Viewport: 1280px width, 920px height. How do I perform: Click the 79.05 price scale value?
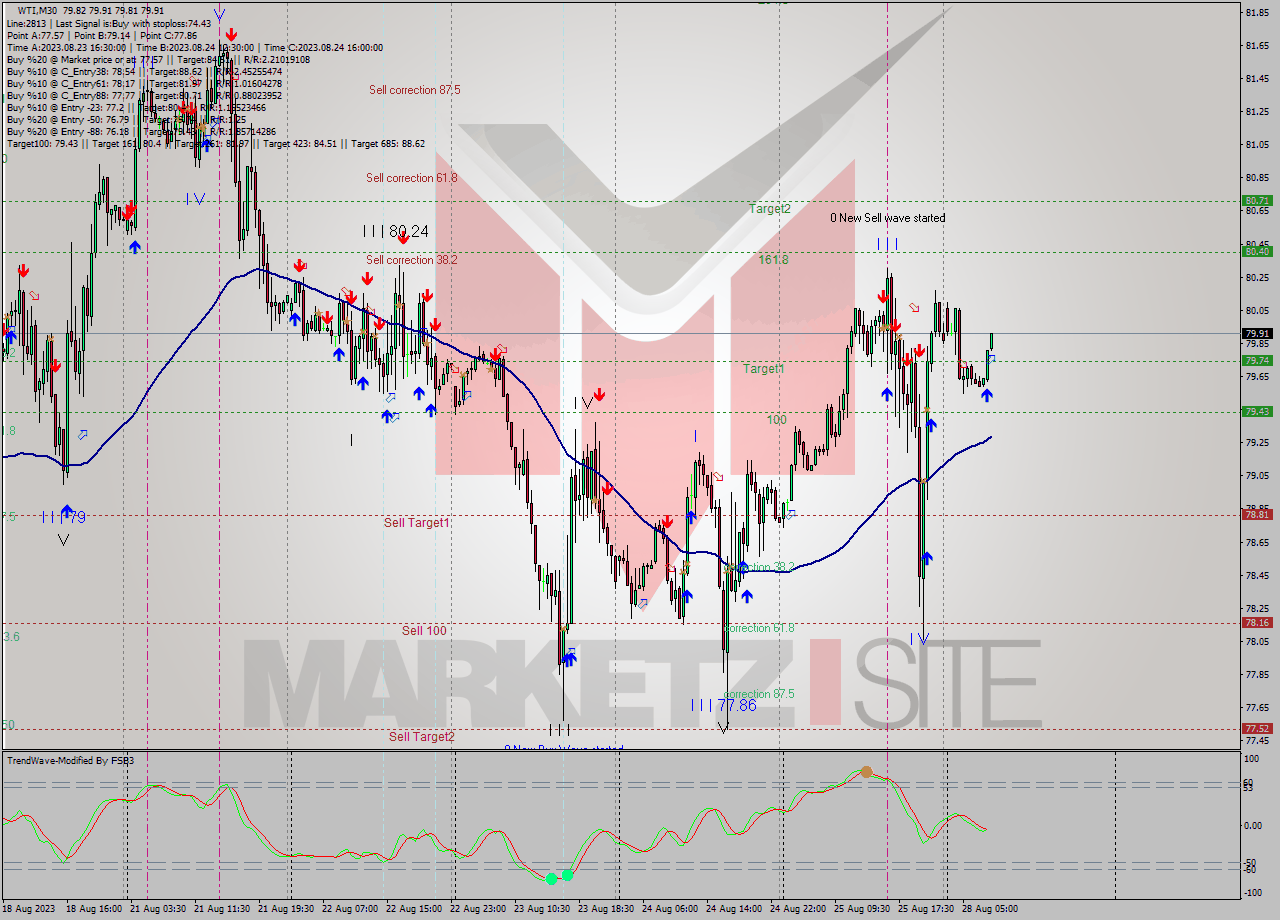tap(1257, 475)
